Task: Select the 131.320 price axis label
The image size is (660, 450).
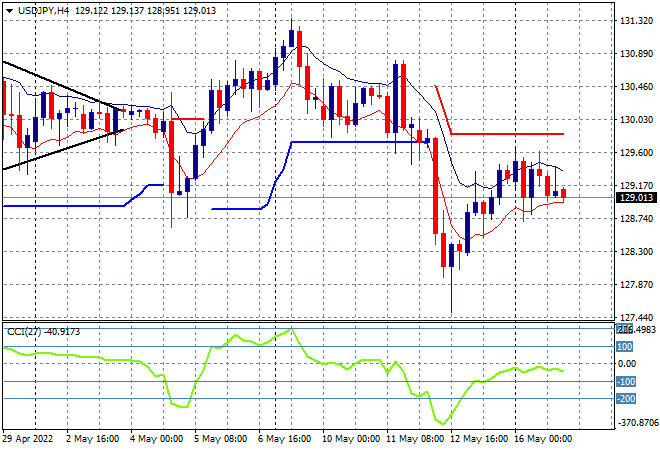Action: (637, 21)
